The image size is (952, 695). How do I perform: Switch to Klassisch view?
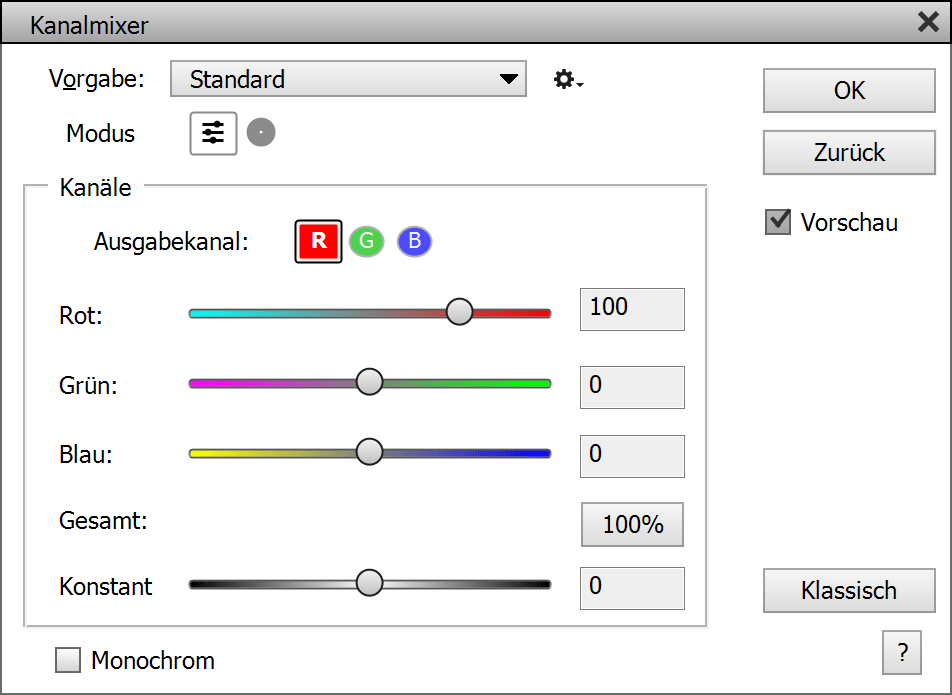[x=849, y=591]
